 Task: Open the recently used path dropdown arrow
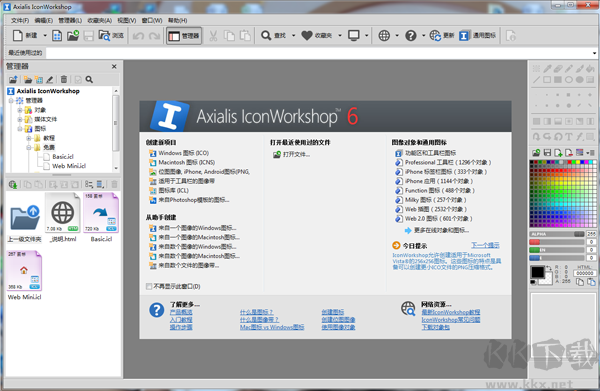594,53
